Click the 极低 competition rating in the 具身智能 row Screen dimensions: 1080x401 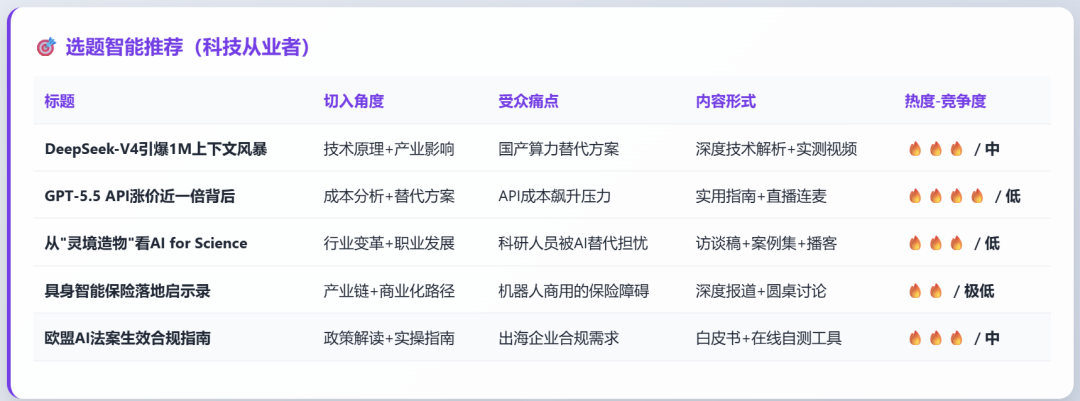click(979, 291)
